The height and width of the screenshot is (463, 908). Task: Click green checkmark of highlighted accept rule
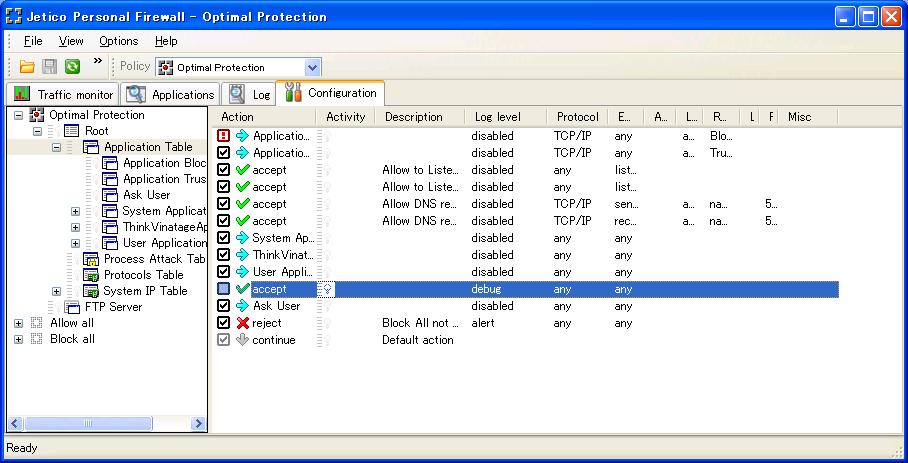coord(243,289)
